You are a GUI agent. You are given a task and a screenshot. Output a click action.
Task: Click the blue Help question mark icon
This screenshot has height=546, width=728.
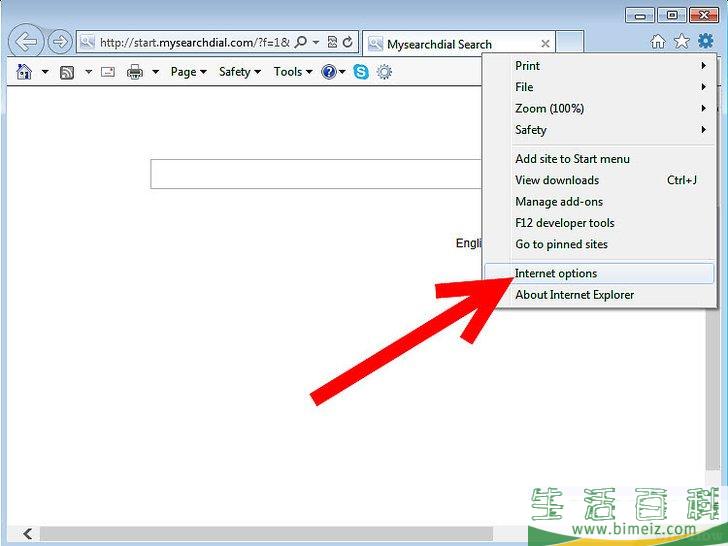coord(329,72)
